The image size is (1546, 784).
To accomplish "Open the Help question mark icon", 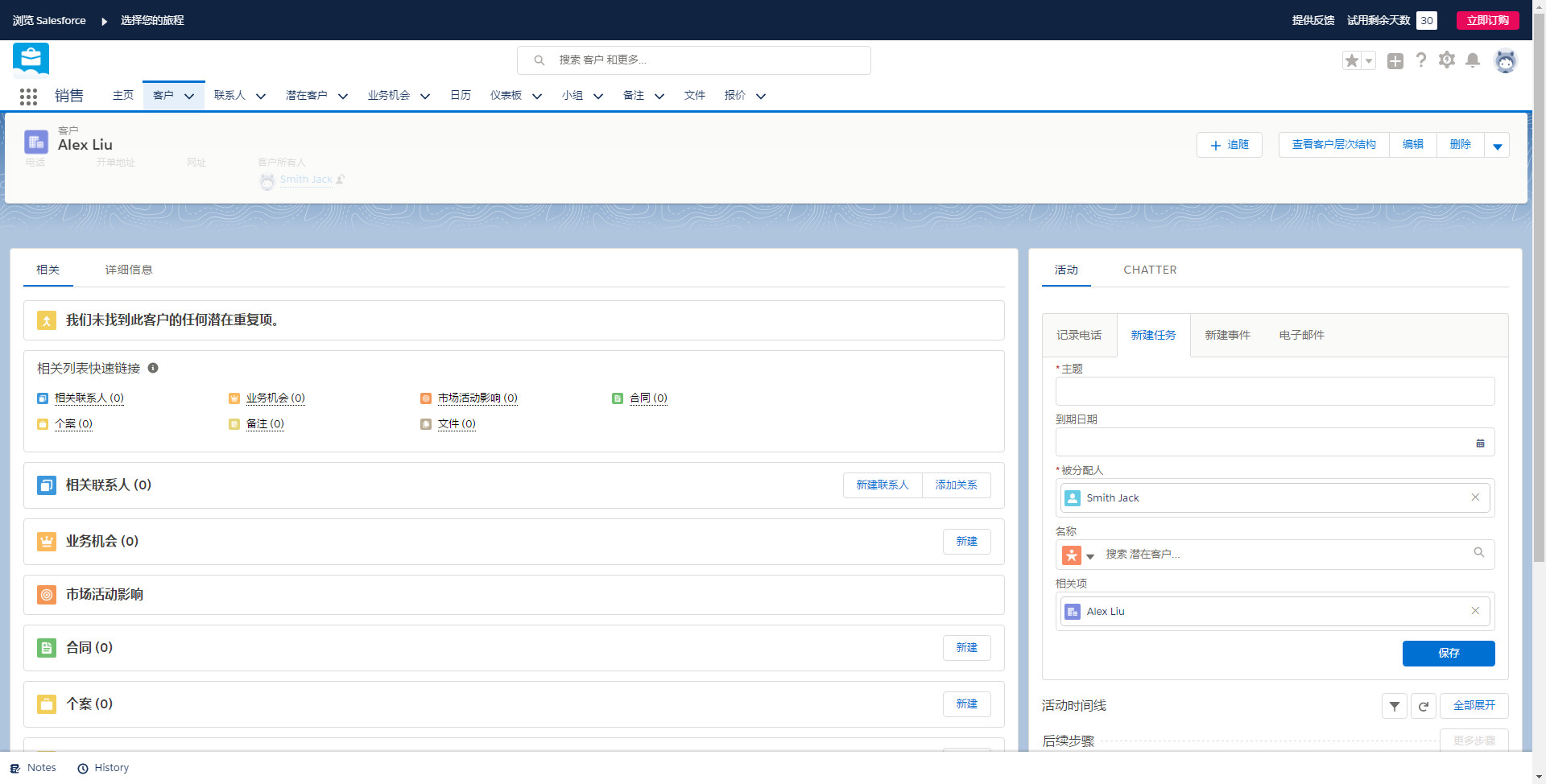I will (x=1421, y=60).
